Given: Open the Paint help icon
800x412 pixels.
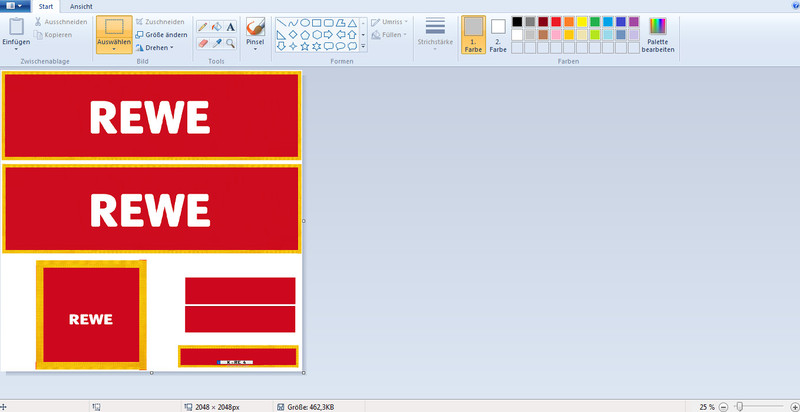Looking at the screenshot, I should [x=796, y=4].
